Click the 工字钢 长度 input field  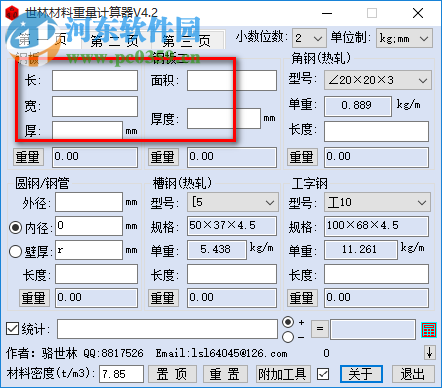(376, 274)
